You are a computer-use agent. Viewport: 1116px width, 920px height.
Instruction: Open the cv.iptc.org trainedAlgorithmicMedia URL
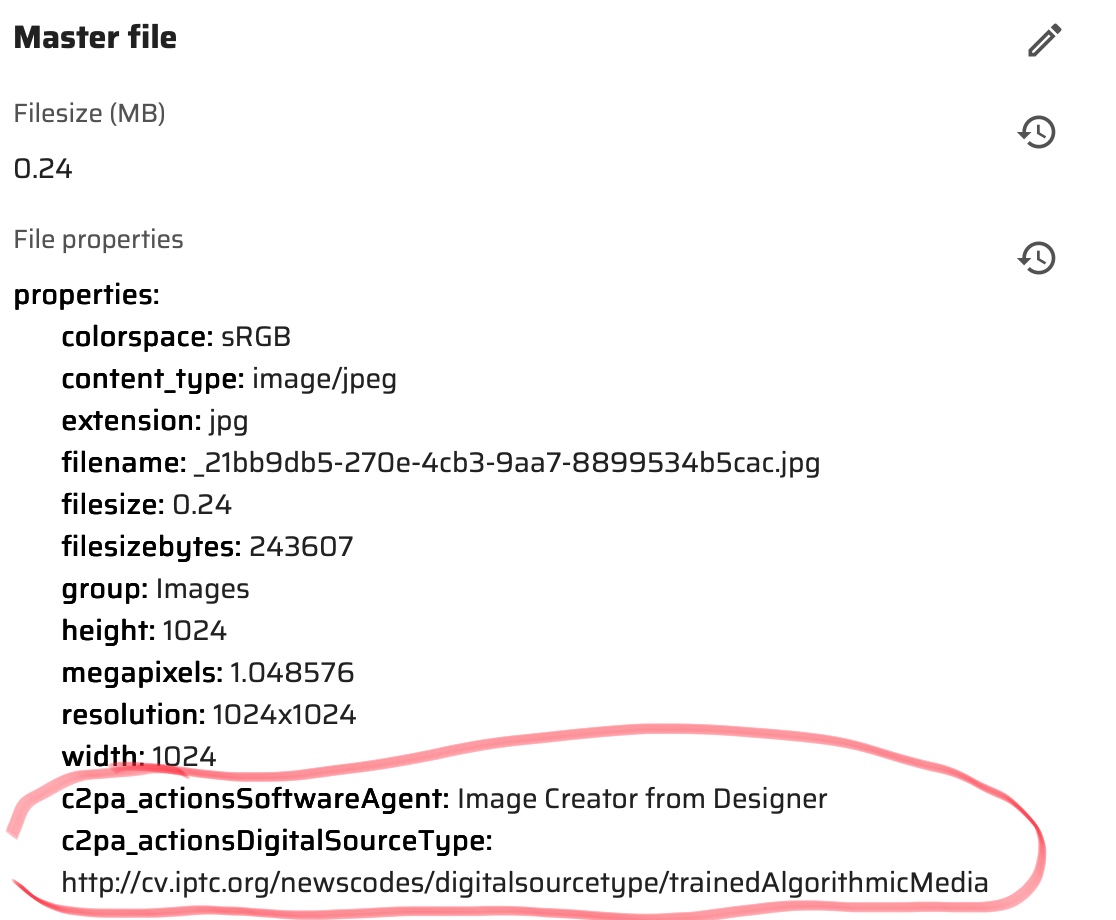pos(524,883)
